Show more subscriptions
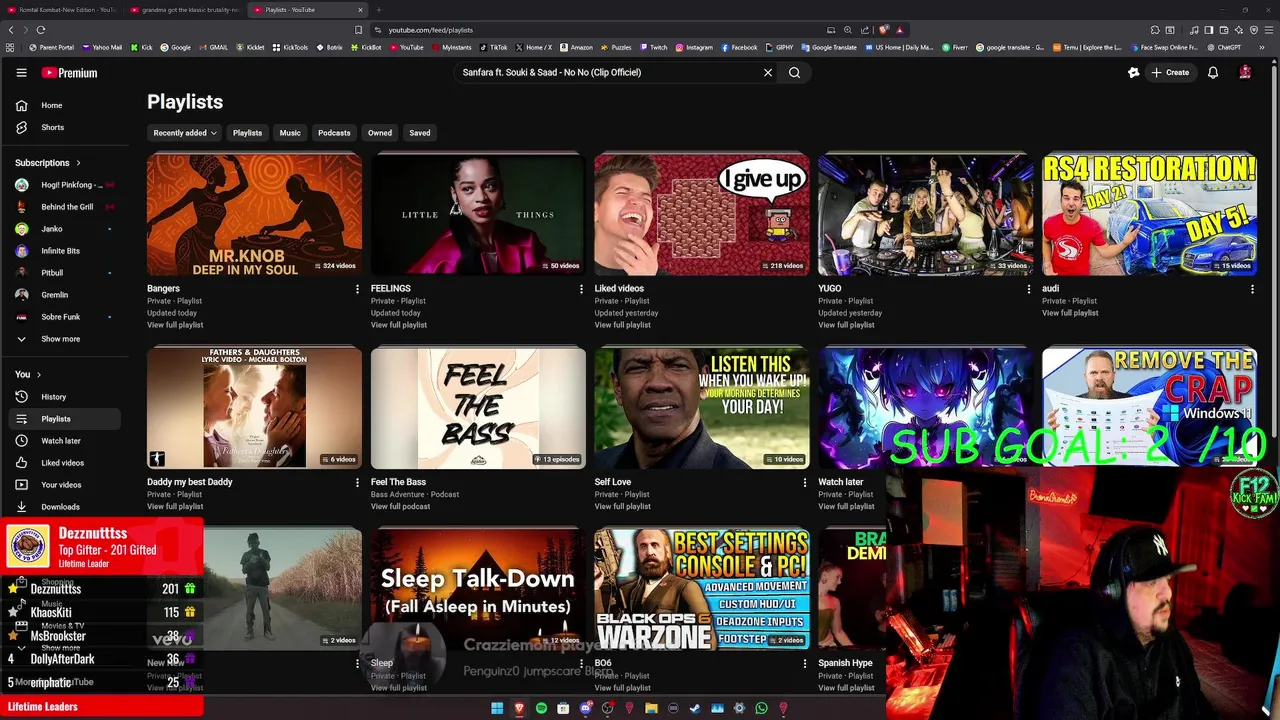 tap(65, 339)
